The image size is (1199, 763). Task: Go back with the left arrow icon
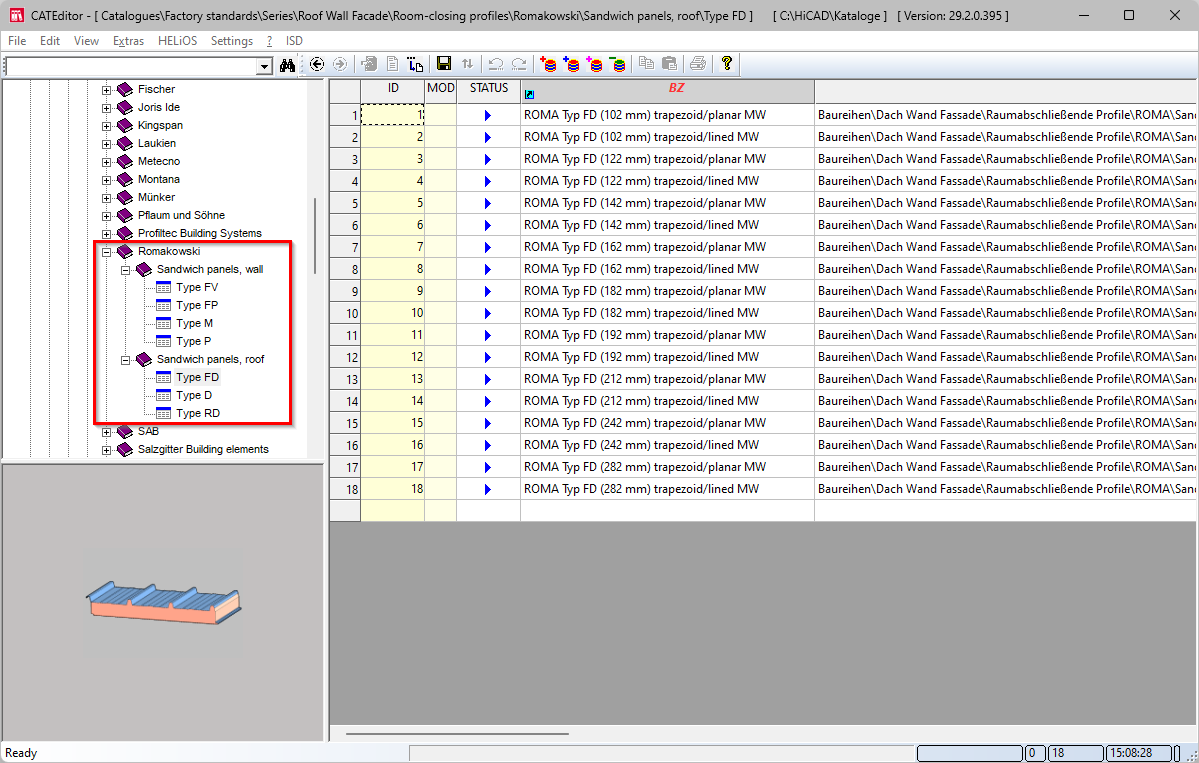click(317, 64)
